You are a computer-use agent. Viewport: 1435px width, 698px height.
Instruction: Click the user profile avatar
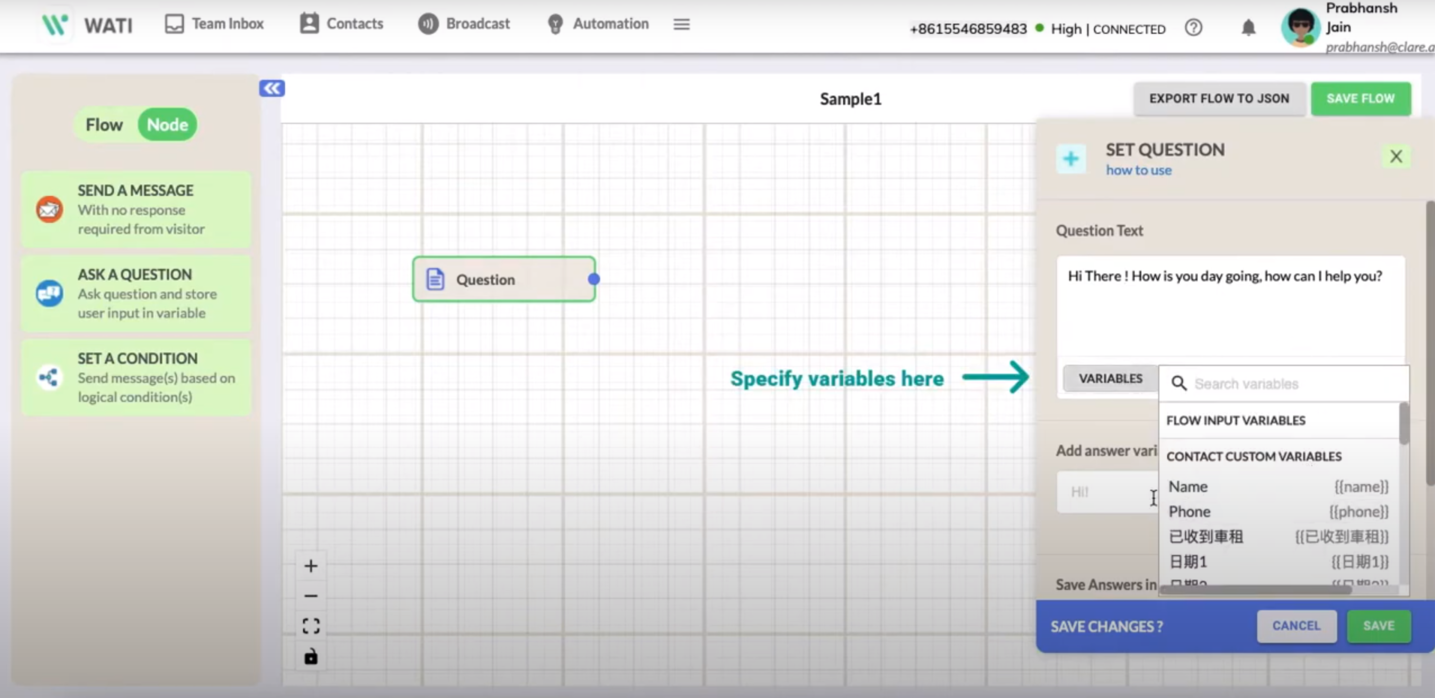point(1300,27)
